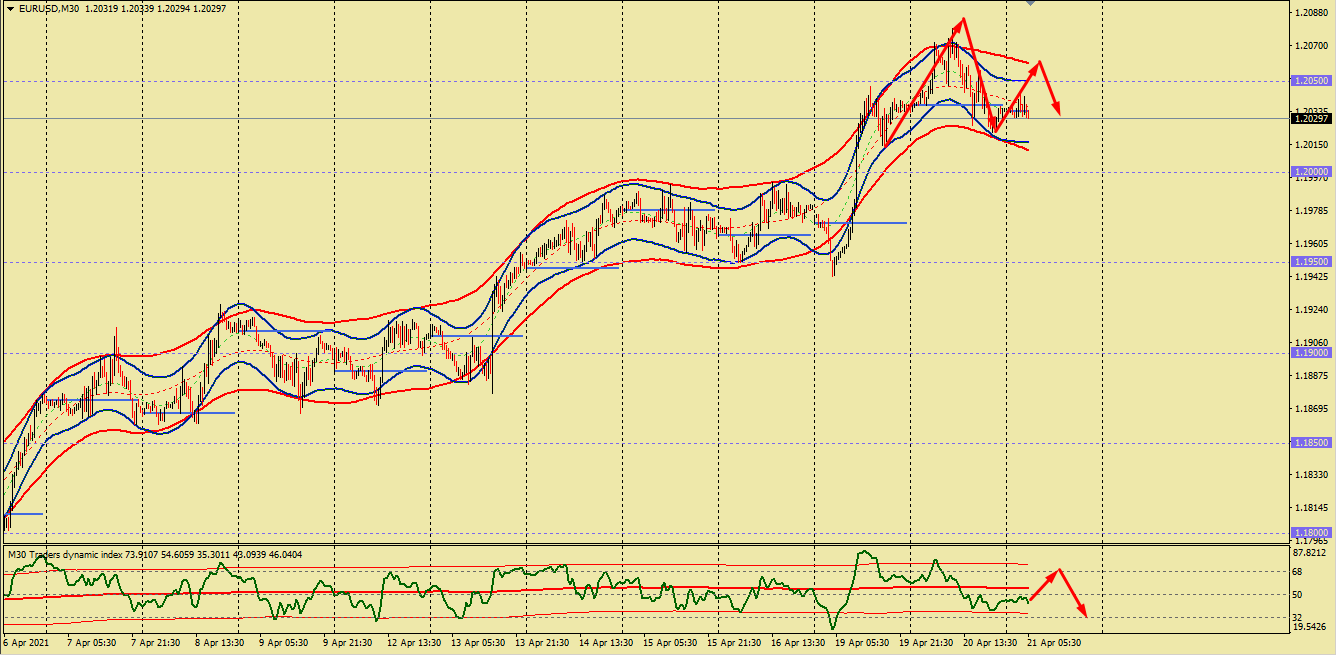The image size is (1336, 656).
Task: Click the 1.19500 level label on price axis
Action: click(x=1310, y=262)
